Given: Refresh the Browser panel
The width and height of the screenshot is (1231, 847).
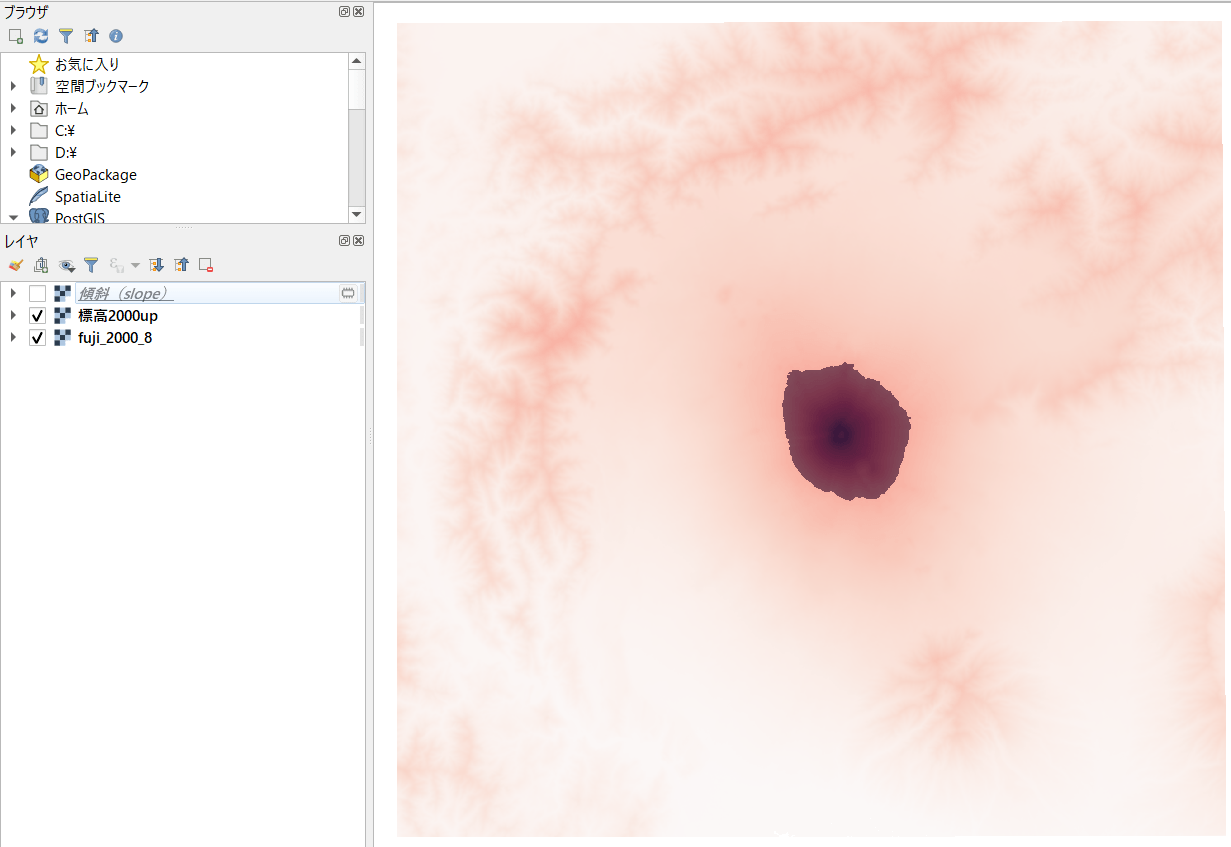Looking at the screenshot, I should [x=41, y=36].
